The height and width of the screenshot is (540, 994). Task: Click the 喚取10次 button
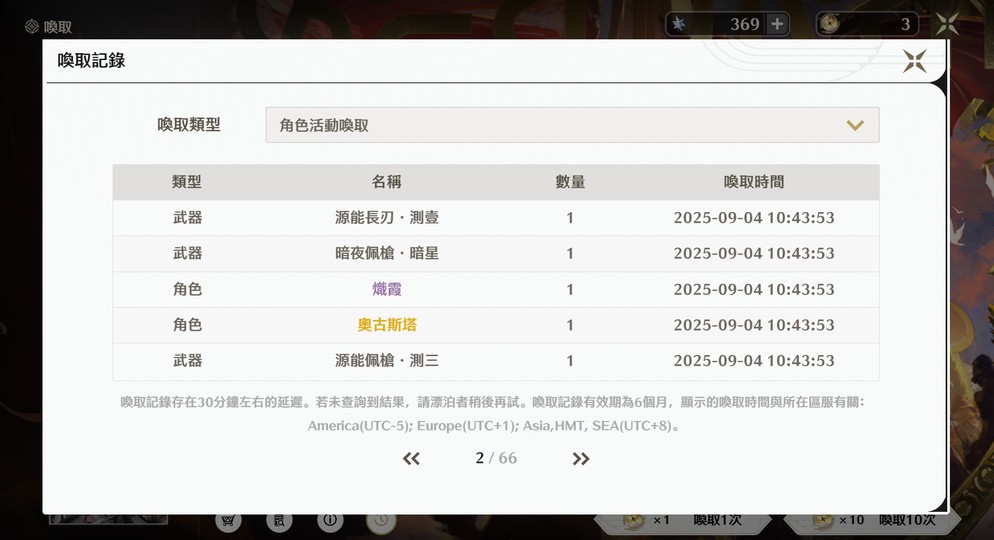(872, 520)
